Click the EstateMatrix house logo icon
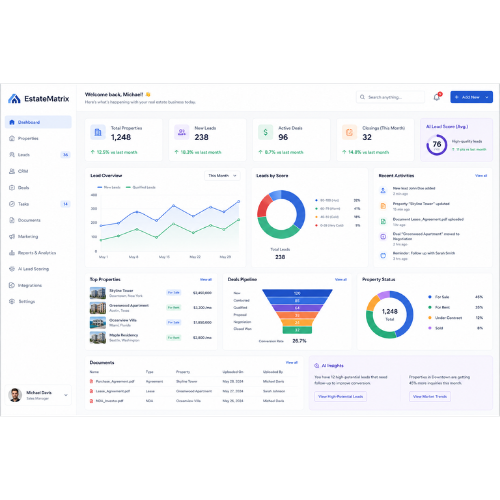The image size is (500, 500). pyautogui.click(x=14, y=98)
